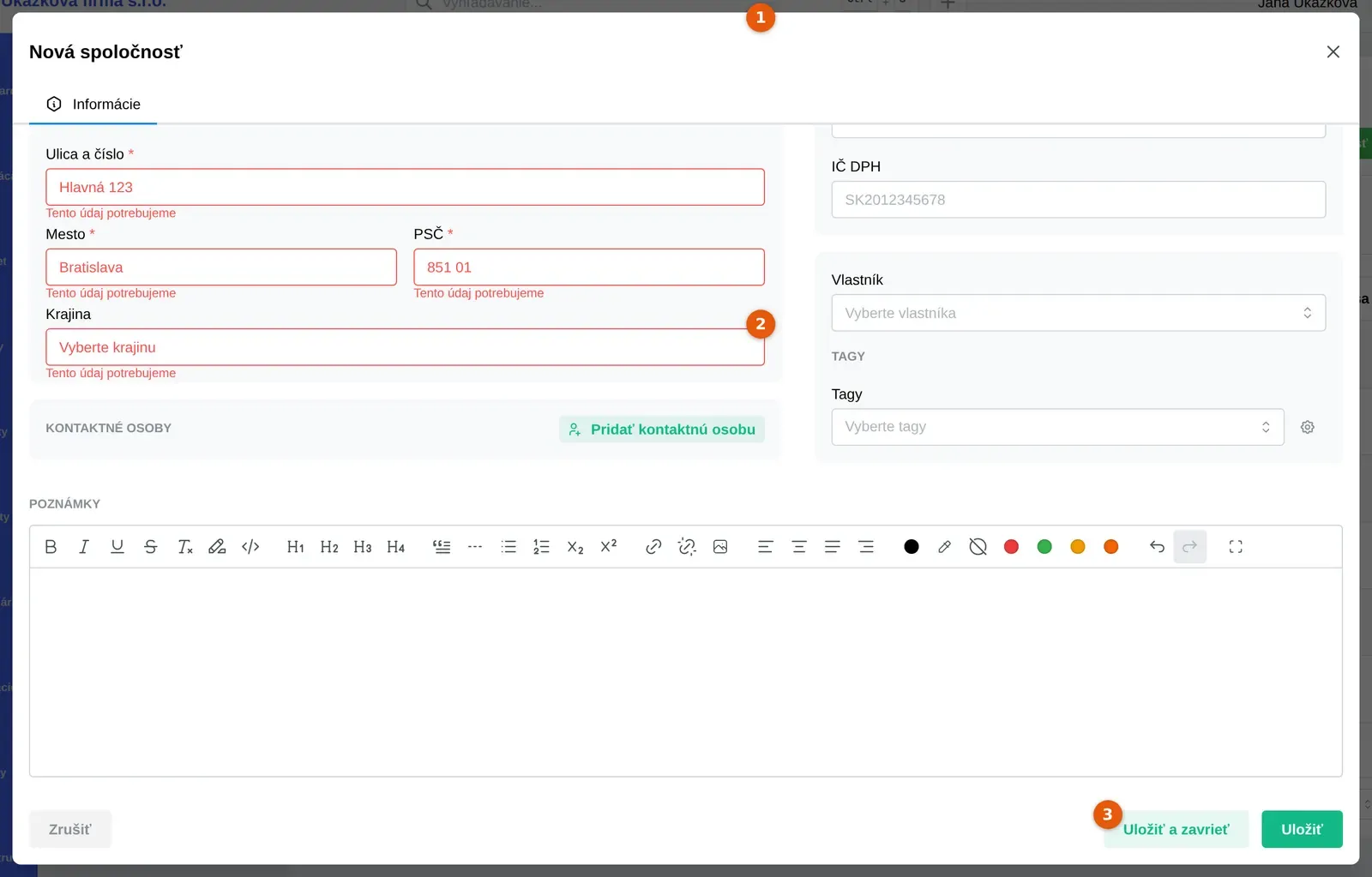Close the Nová spoločnosť dialog
Image resolution: width=1372 pixels, height=877 pixels.
pyautogui.click(x=1333, y=52)
